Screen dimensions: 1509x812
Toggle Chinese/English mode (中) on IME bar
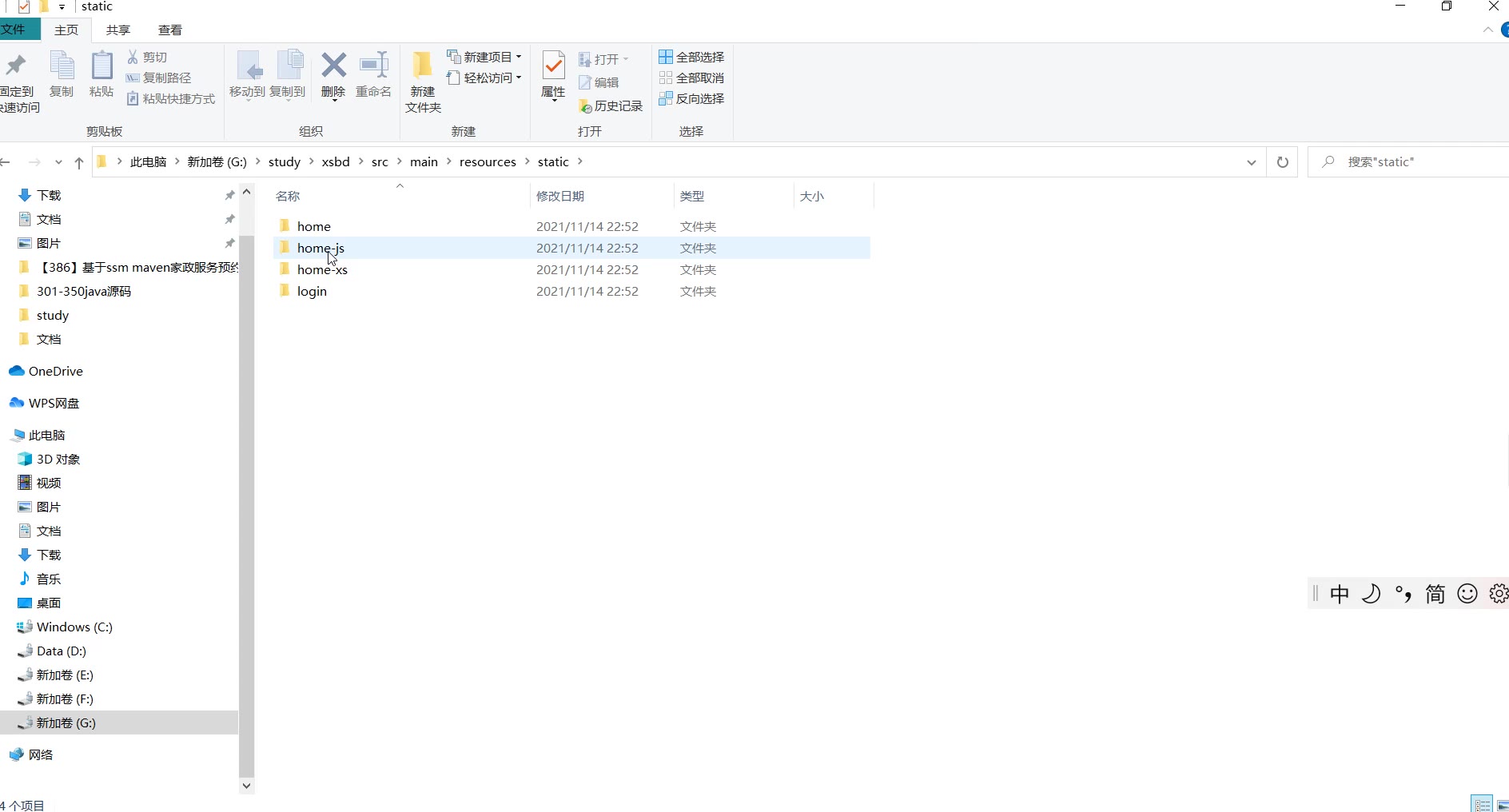pyautogui.click(x=1340, y=593)
